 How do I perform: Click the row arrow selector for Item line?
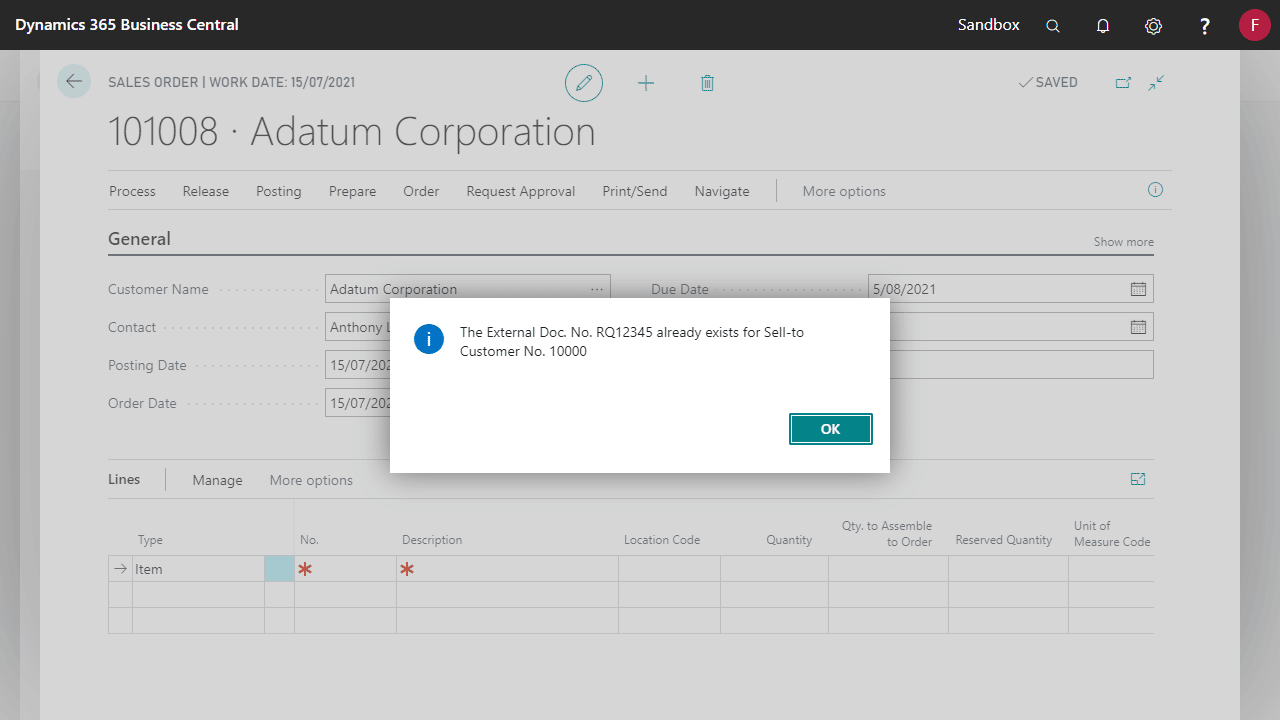coord(120,569)
